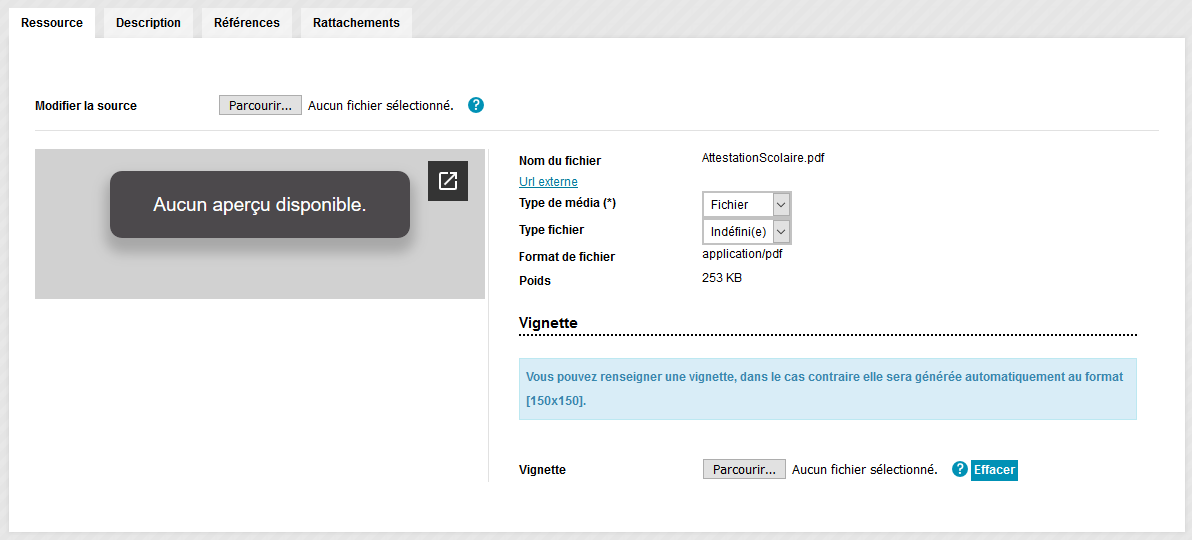
Task: Click the Aucun aperçu disponible message
Action: pos(260,205)
